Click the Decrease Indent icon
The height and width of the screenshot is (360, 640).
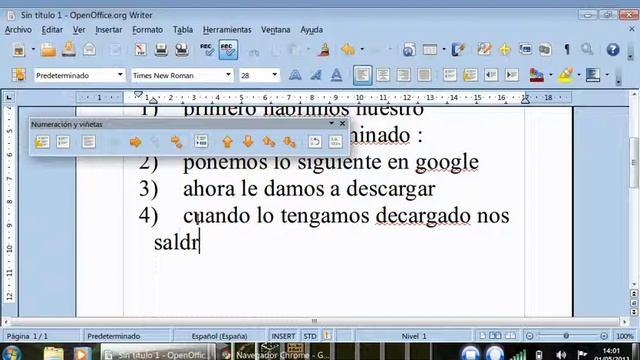coord(491,75)
